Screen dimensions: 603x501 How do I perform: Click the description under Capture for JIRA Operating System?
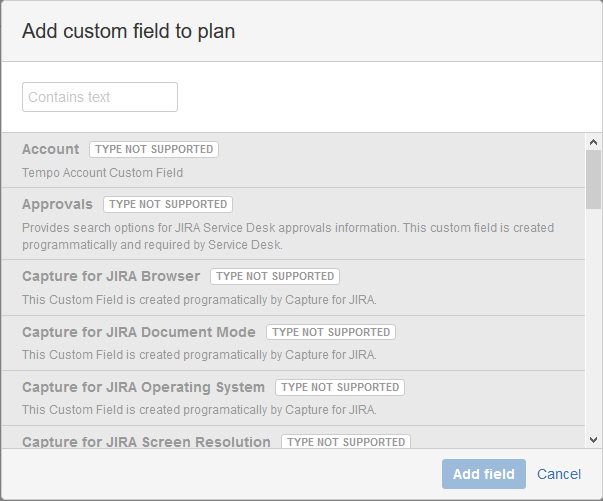click(x=199, y=409)
